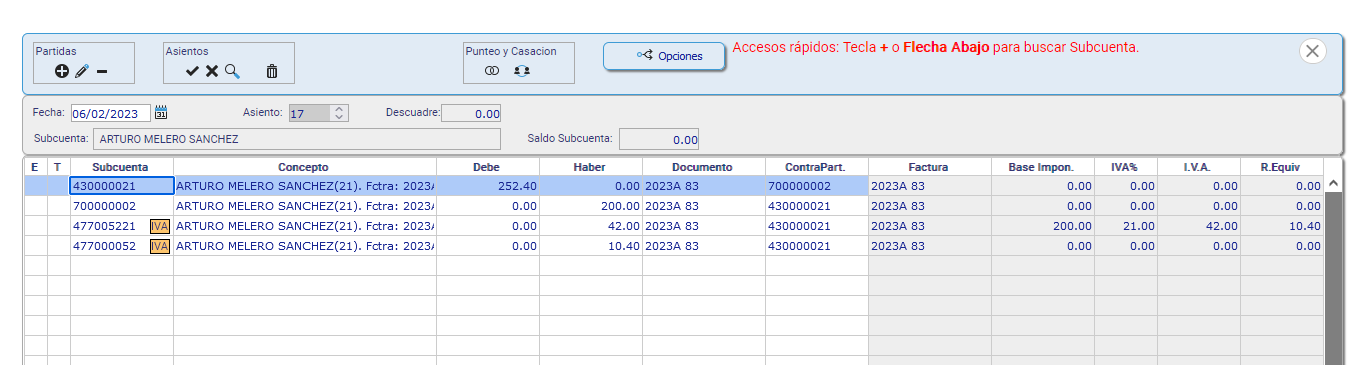Add a new partida with the plus icon
The width and height of the screenshot is (1362, 365).
pyautogui.click(x=62, y=71)
